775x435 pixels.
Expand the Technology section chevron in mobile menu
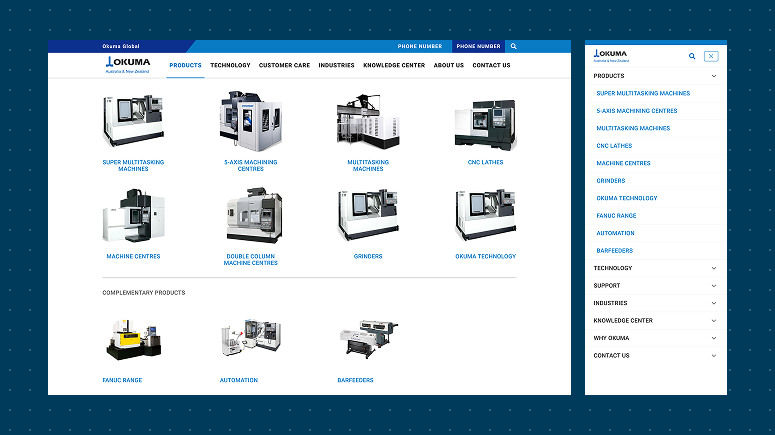pyautogui.click(x=714, y=268)
